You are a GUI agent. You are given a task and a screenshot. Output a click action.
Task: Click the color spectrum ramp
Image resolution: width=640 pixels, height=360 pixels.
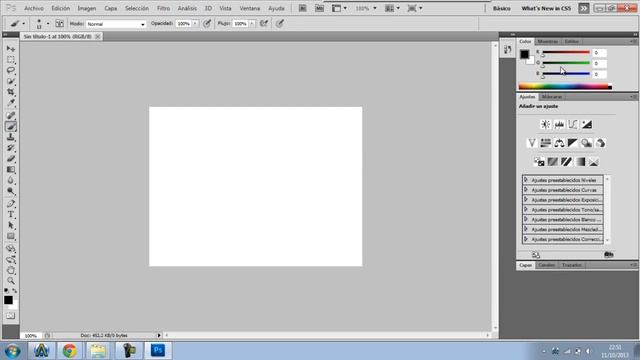point(565,86)
